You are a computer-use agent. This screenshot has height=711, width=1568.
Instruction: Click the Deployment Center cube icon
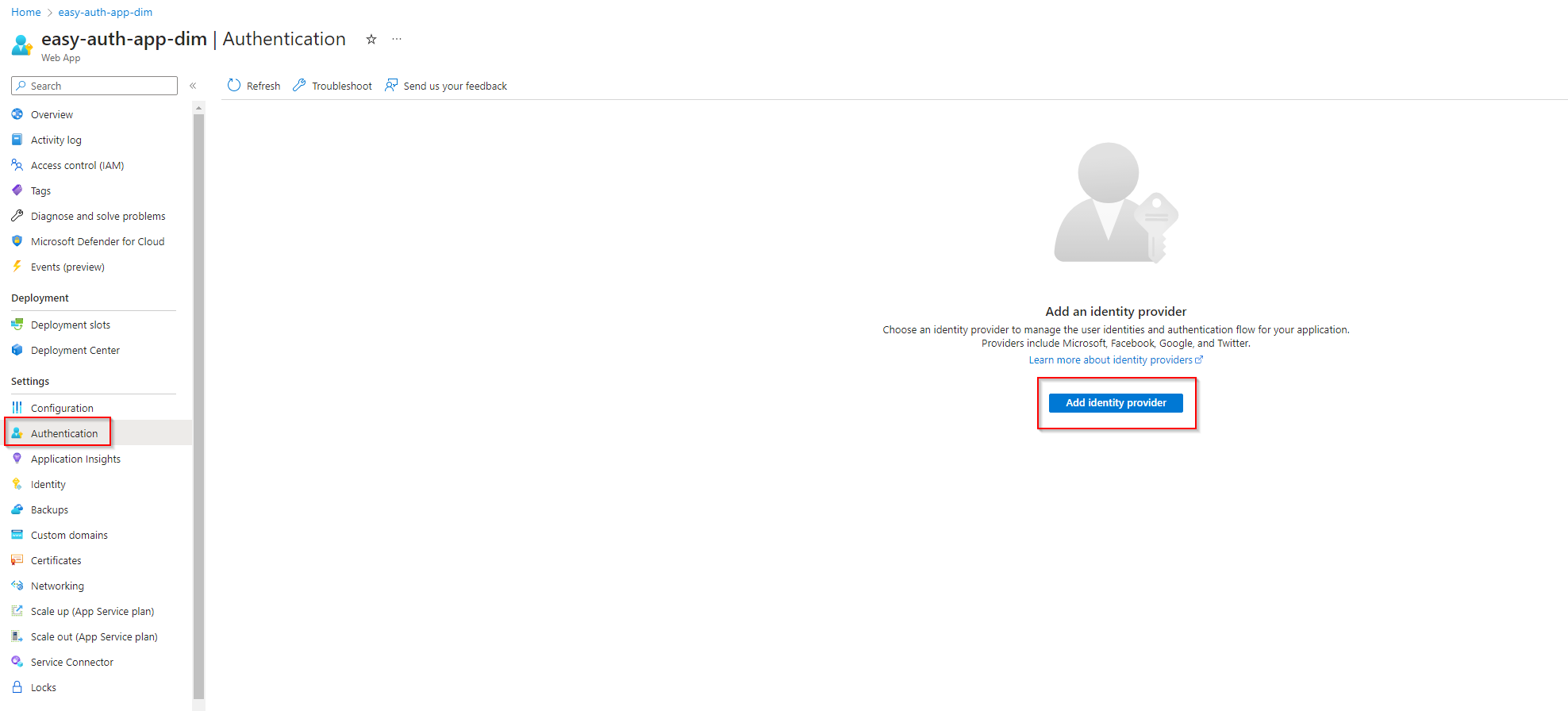17,350
